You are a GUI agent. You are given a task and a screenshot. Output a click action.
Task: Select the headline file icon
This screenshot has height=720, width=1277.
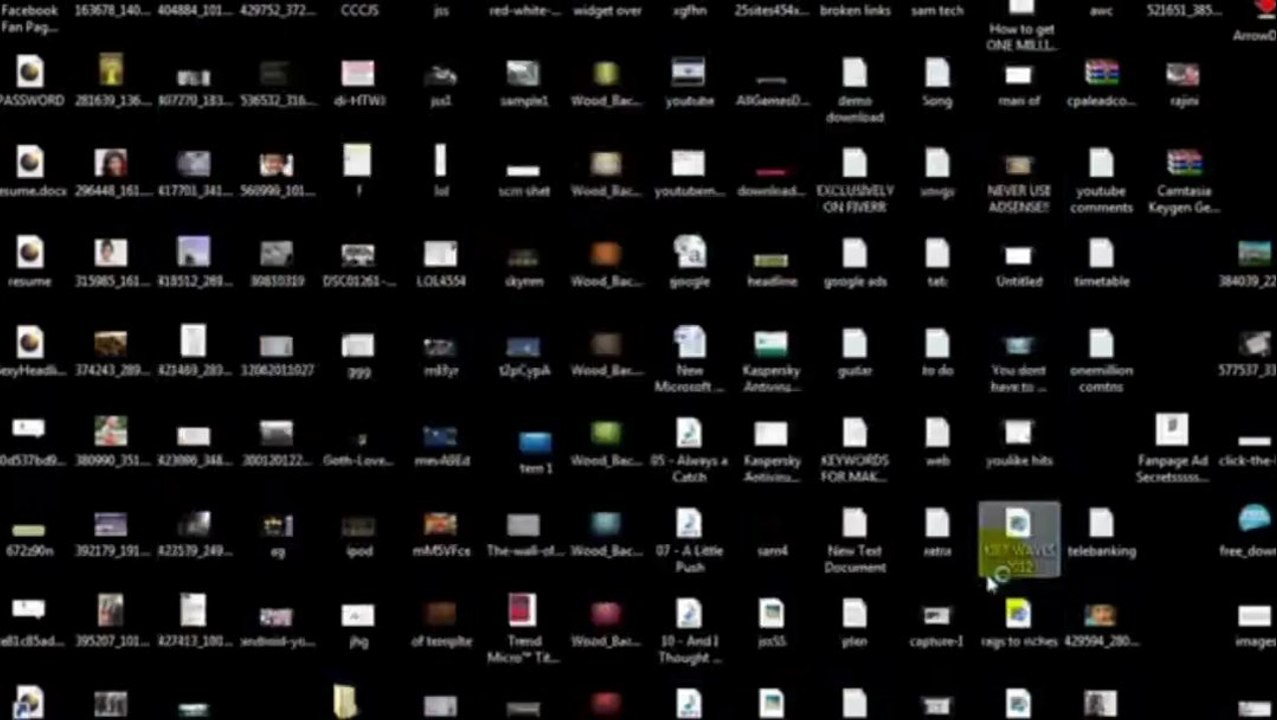[770, 260]
